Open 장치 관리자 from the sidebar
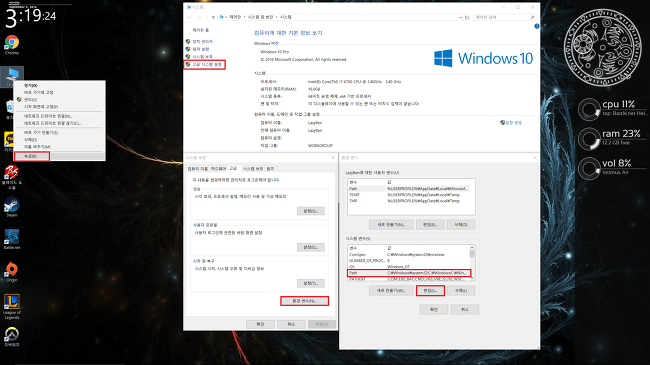This screenshot has height=365, width=650. pyautogui.click(x=202, y=41)
